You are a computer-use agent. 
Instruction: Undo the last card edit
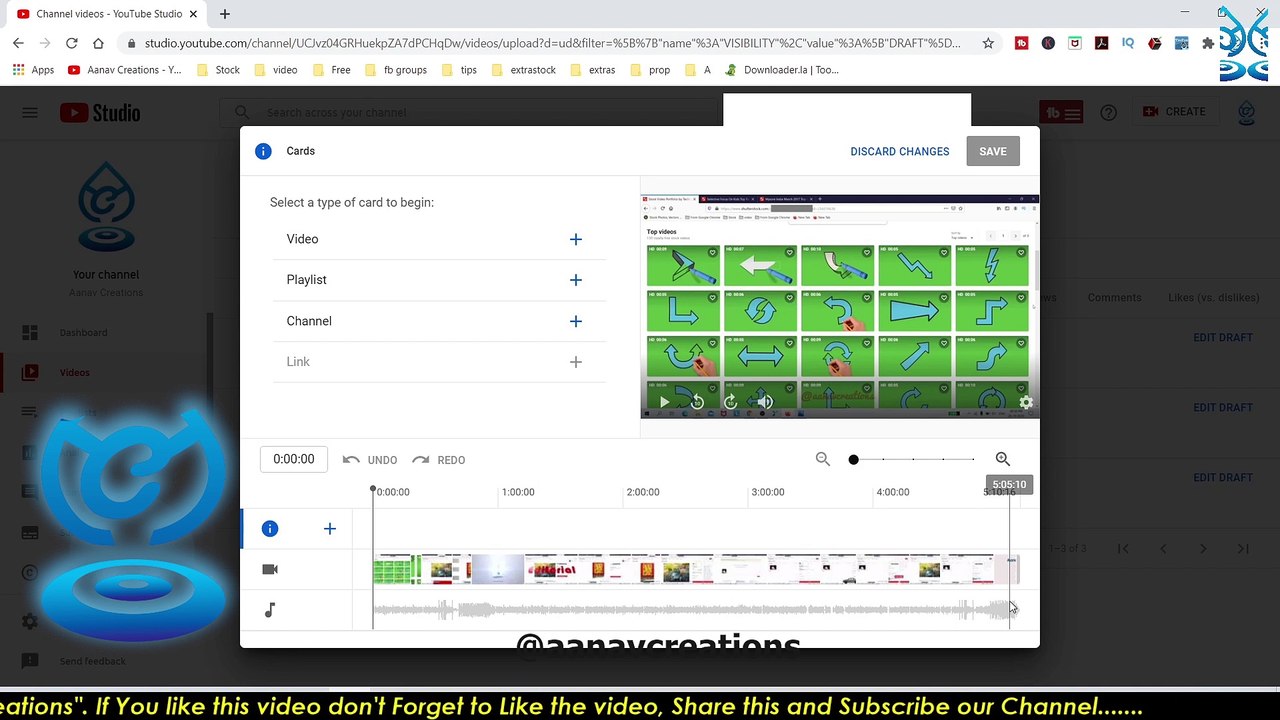point(370,460)
